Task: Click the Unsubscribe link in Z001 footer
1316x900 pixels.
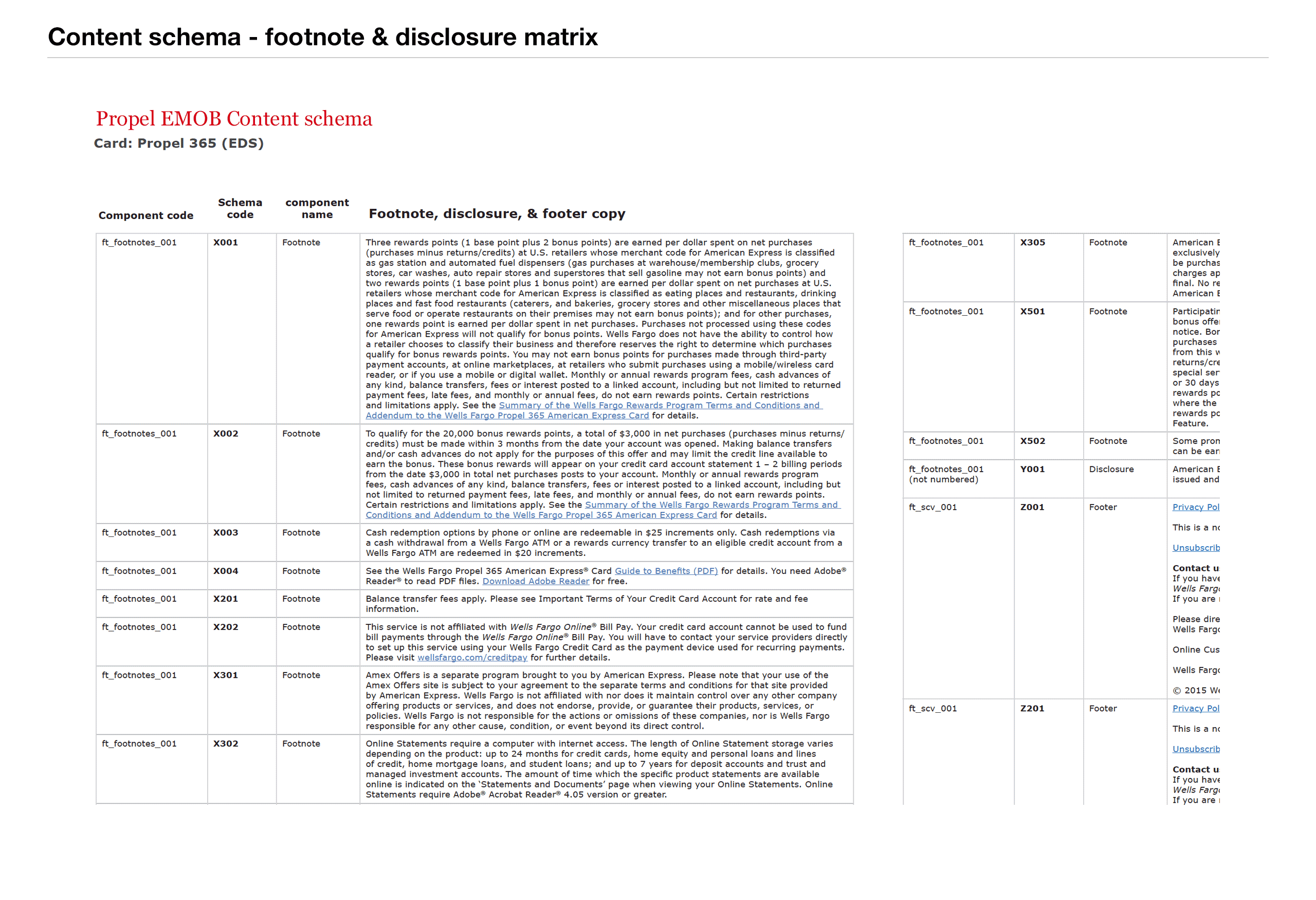Action: point(1195,548)
